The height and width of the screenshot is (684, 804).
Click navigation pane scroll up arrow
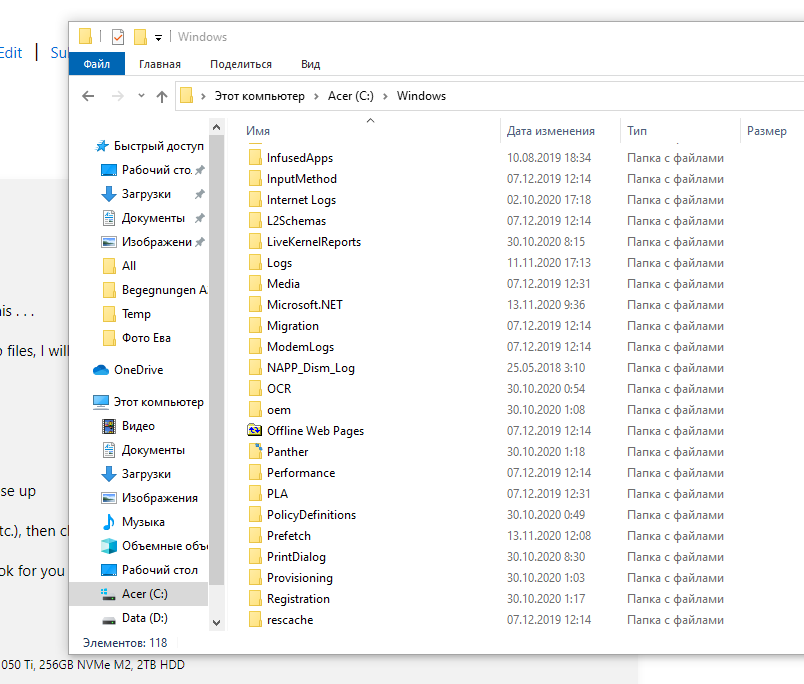pos(216,127)
